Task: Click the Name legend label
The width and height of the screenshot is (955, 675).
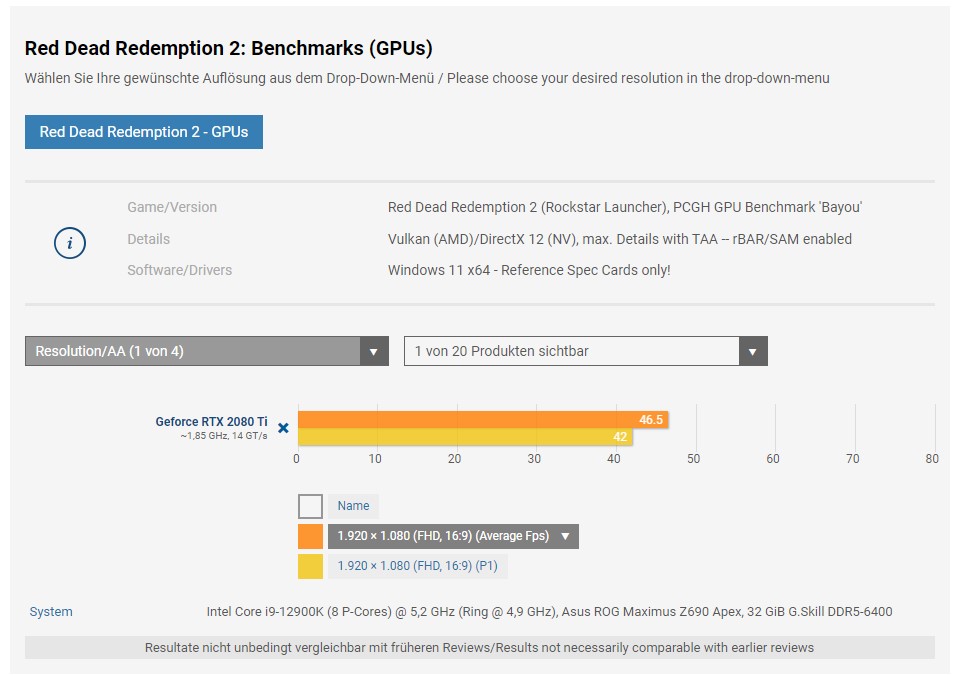Action: [353, 506]
